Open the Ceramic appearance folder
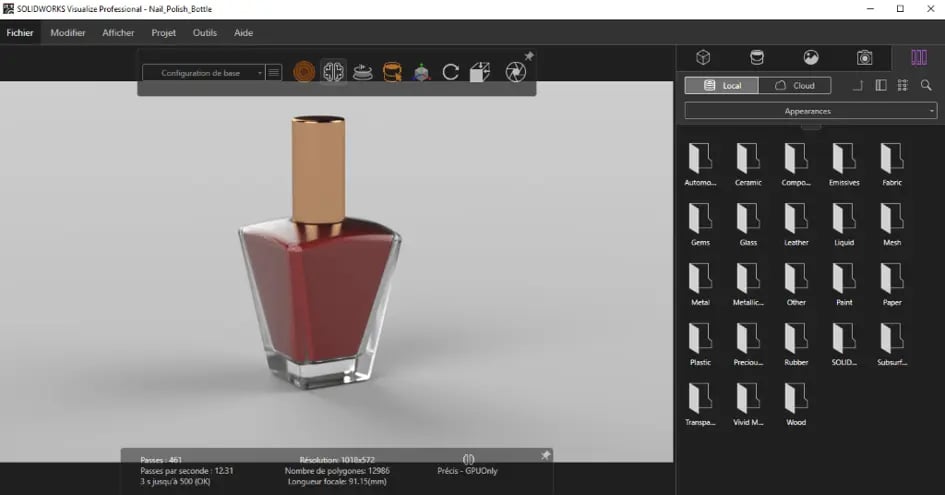This screenshot has width=945, height=495. (x=748, y=164)
